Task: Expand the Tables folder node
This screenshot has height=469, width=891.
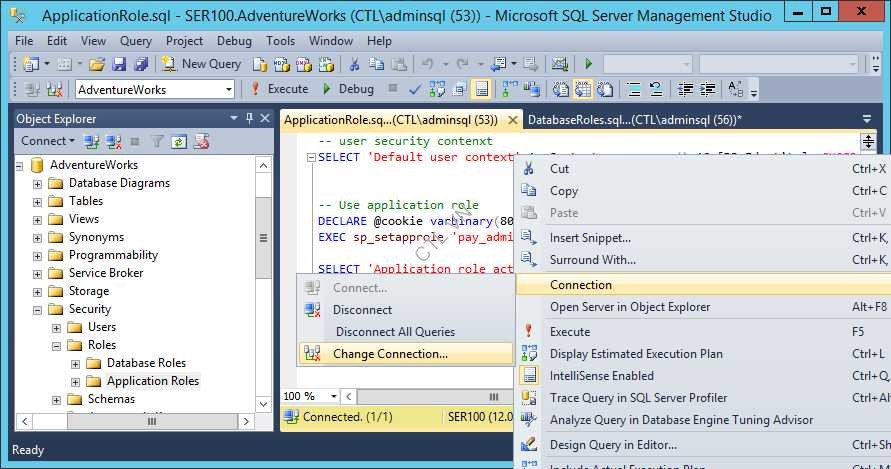Action: tap(37, 201)
